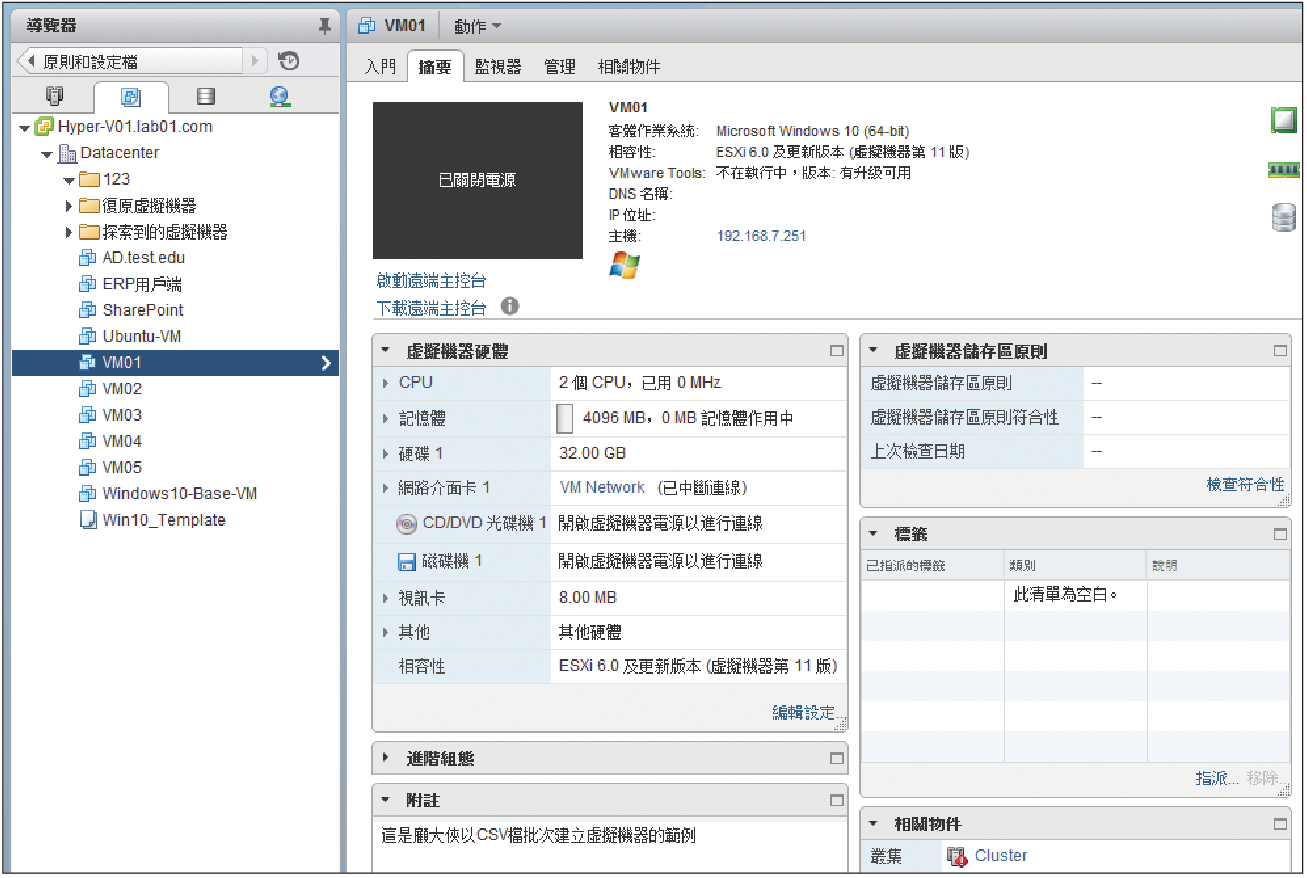Click the Cluster icon in related objects
This screenshot has width=1307, height=878.
pos(957,856)
